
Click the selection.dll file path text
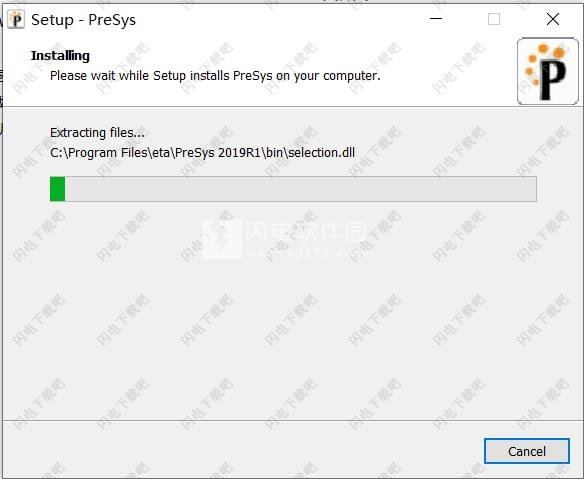coord(202,153)
